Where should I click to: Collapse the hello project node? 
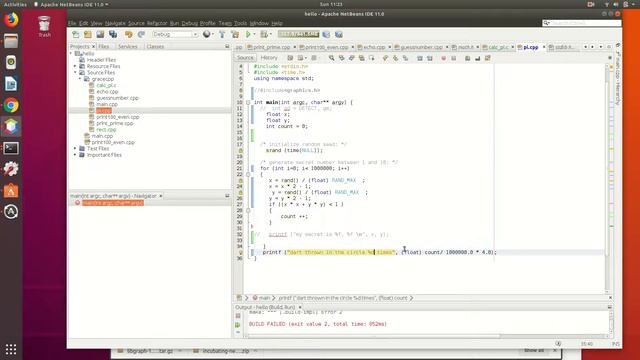pyautogui.click(x=71, y=53)
